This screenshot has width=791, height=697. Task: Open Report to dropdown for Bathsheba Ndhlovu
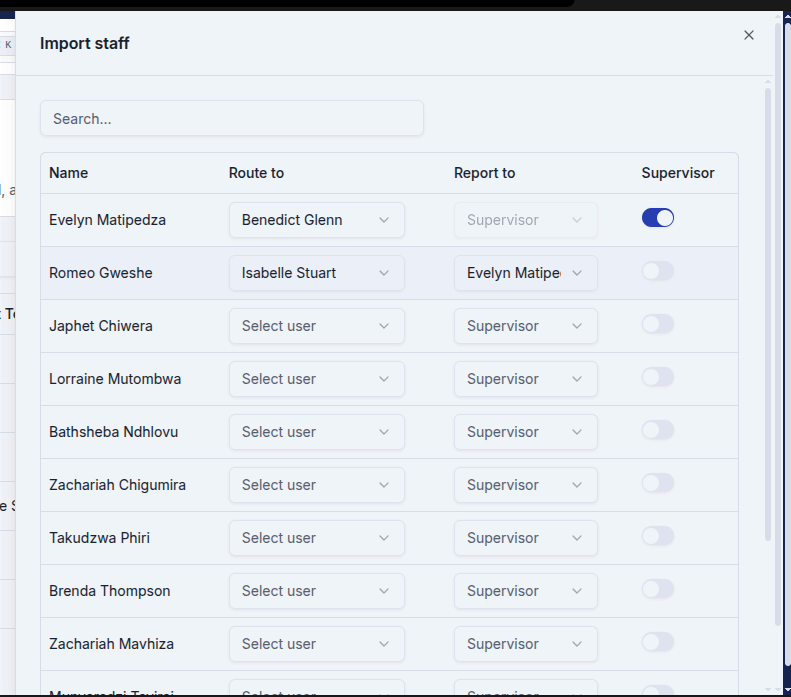tap(526, 432)
